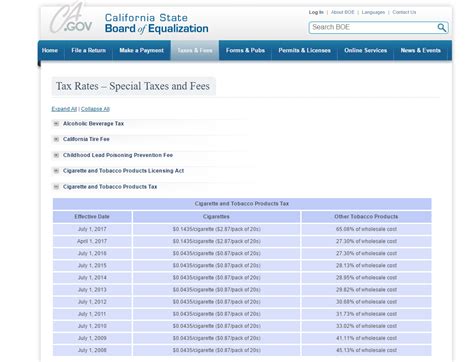Click the 28.95% of wholesale cost cell
This screenshot has height=362, width=474.
366,278
